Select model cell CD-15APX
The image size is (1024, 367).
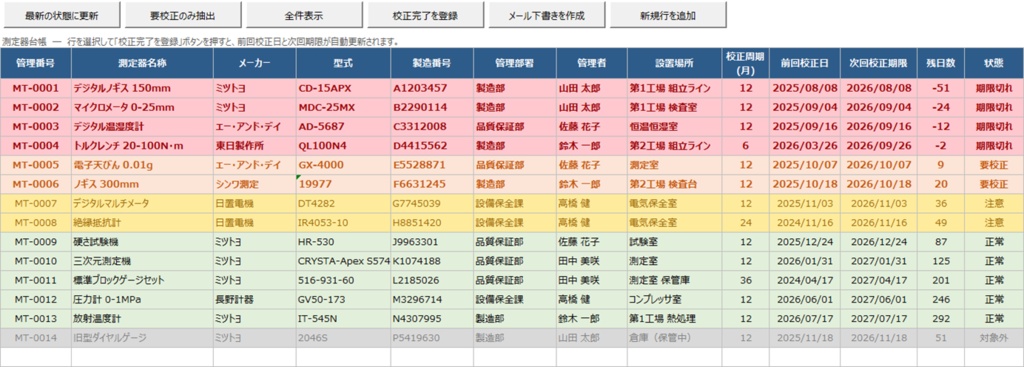[344, 88]
